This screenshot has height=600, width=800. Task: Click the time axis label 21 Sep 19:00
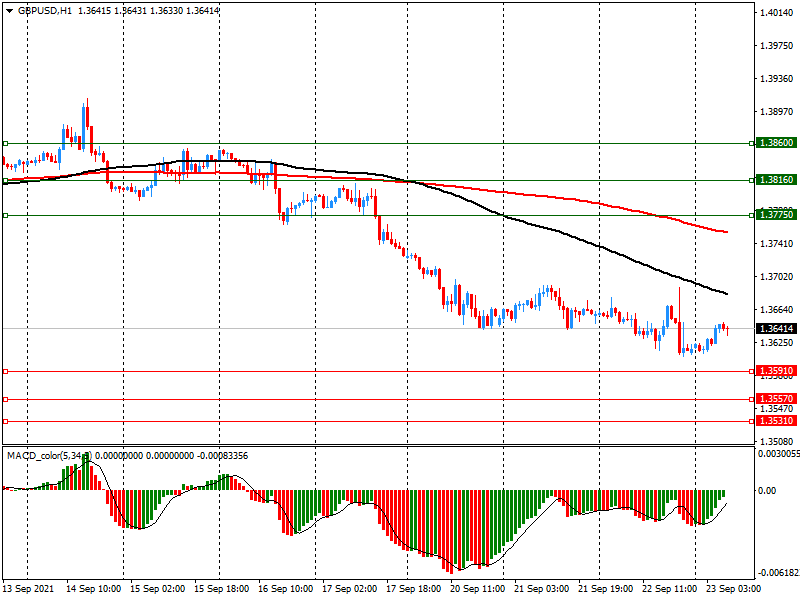click(606, 589)
